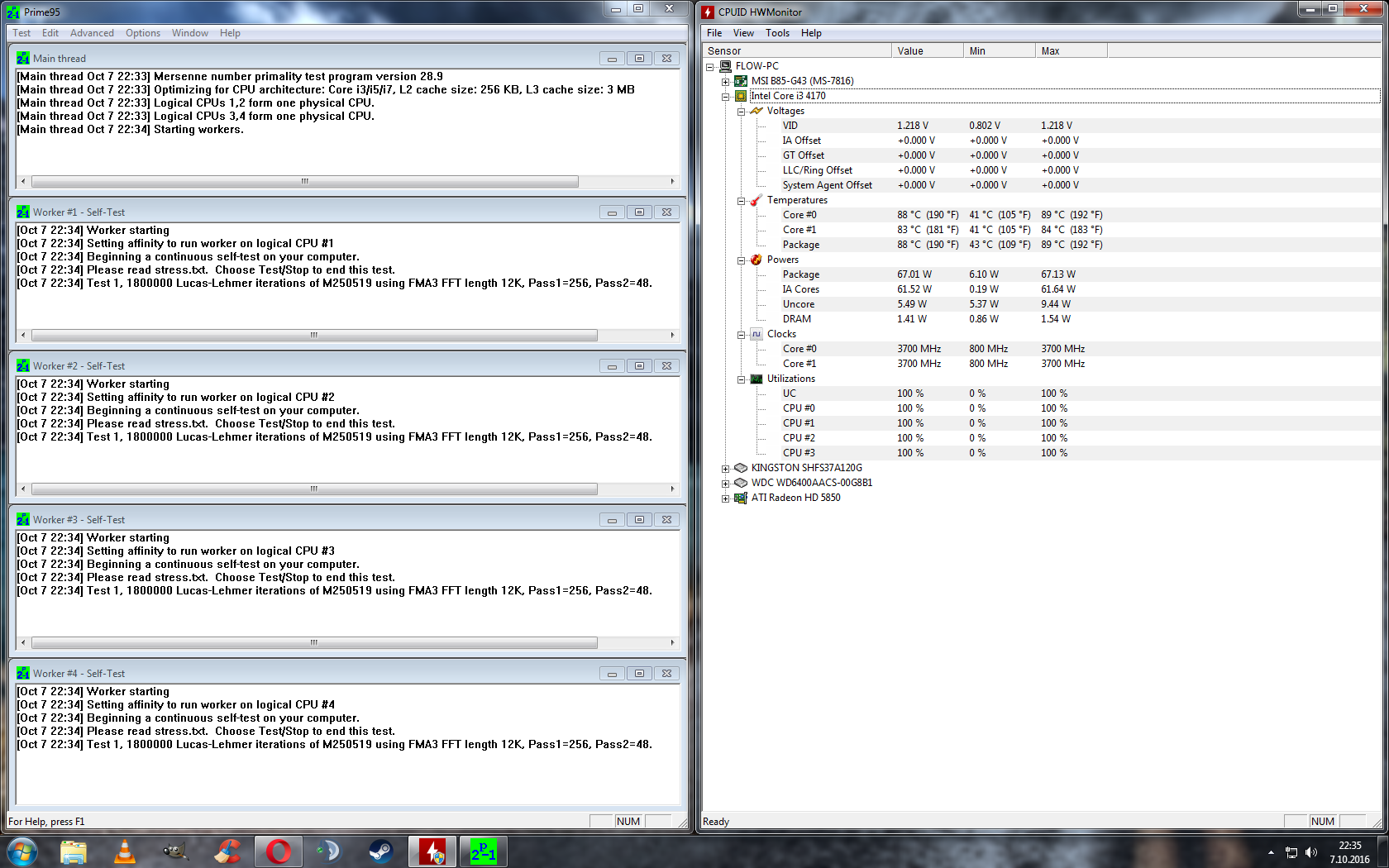The width and height of the screenshot is (1389, 868).
Task: Open Opera browser from the taskbar
Action: tap(279, 851)
